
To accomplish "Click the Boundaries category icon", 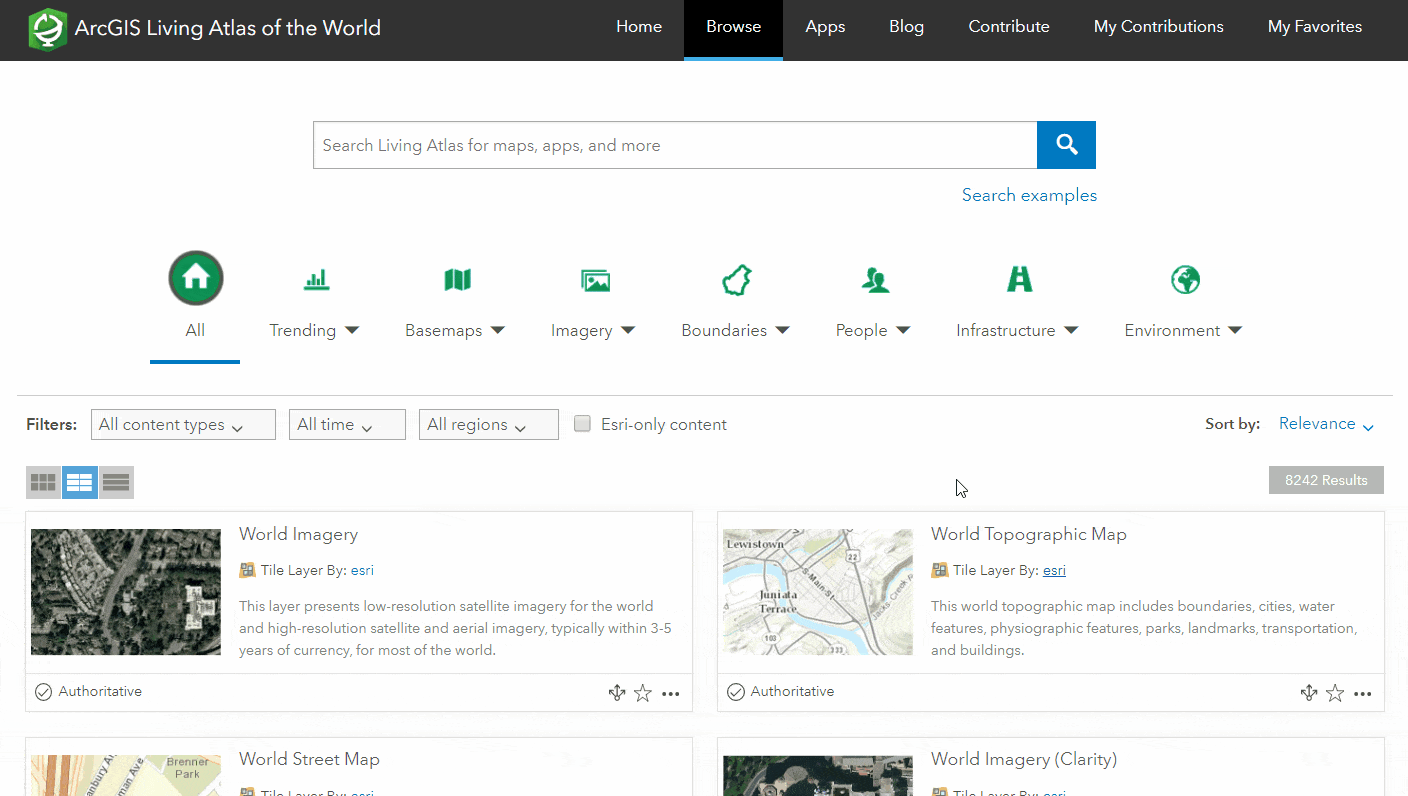I will [x=736, y=279].
